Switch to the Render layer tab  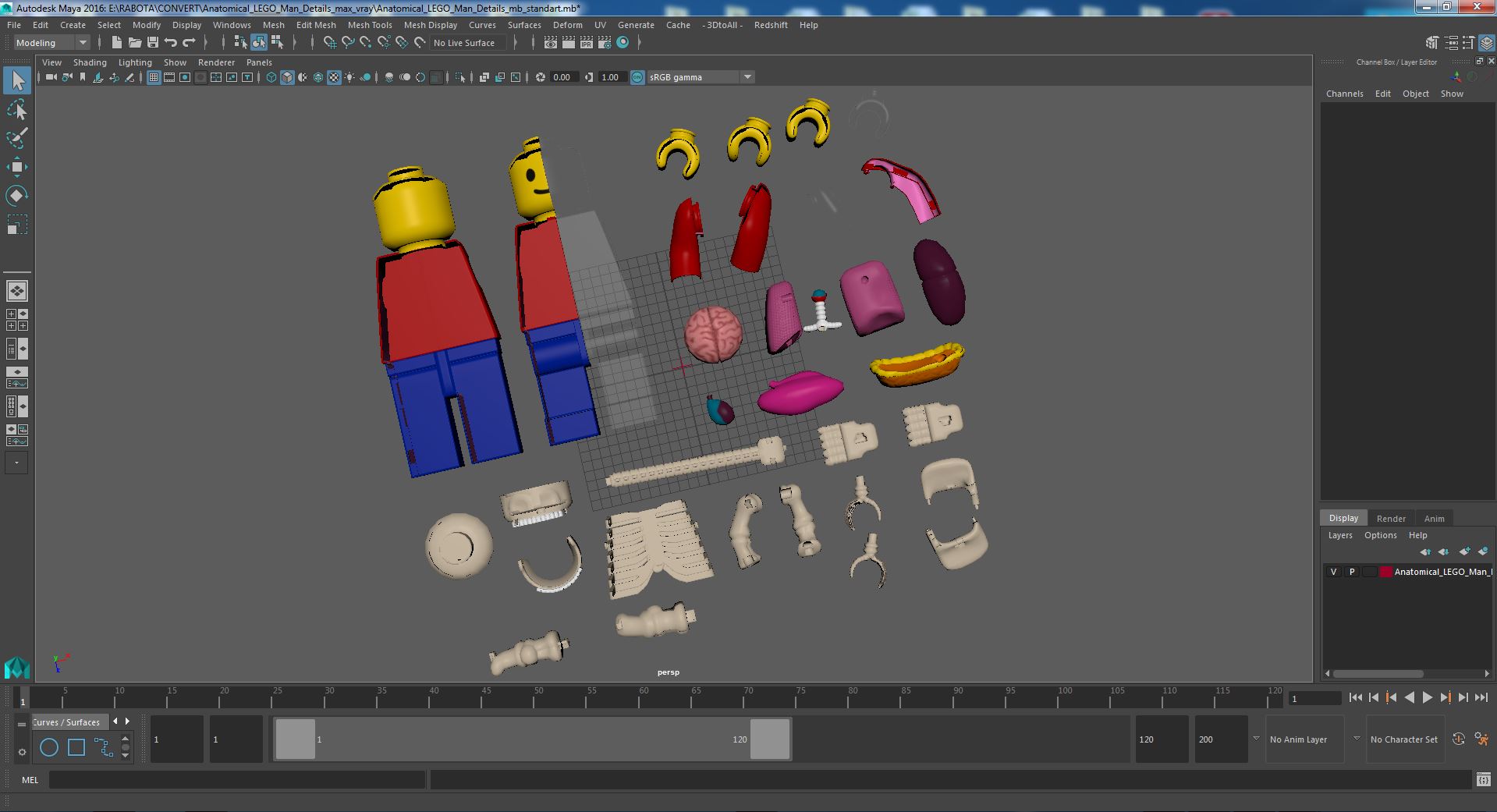pos(1391,518)
